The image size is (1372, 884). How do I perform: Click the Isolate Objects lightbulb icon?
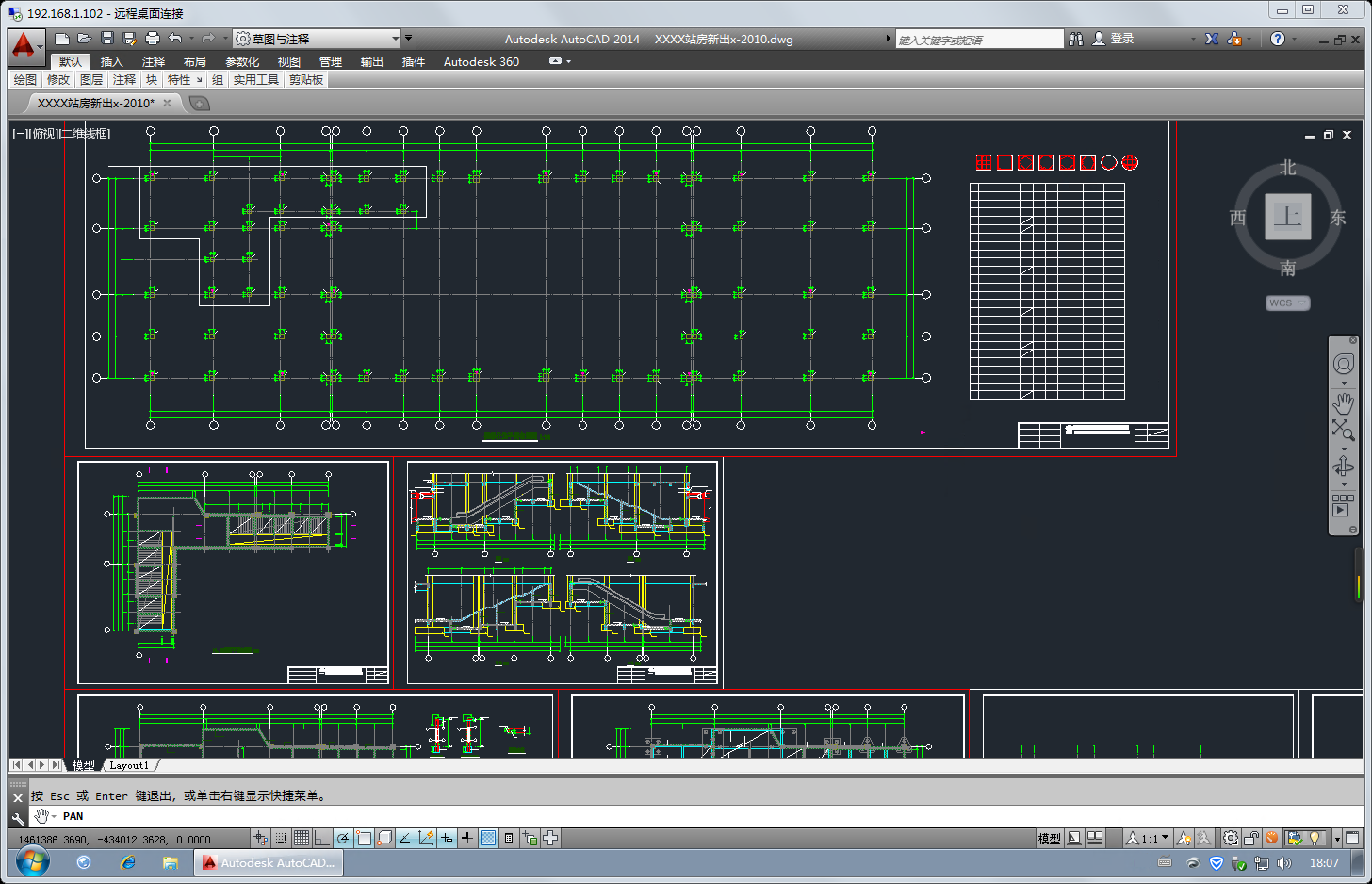click(1315, 838)
